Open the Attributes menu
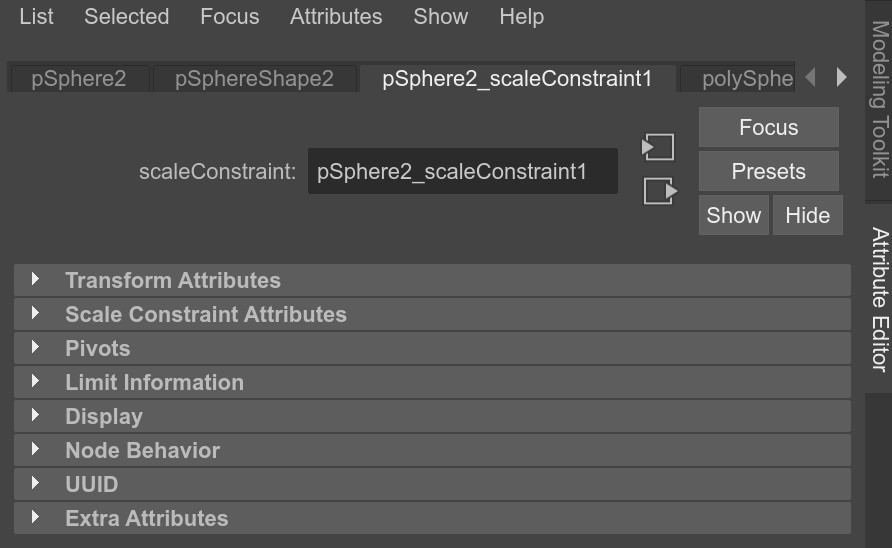The height and width of the screenshot is (548, 892). 336,17
